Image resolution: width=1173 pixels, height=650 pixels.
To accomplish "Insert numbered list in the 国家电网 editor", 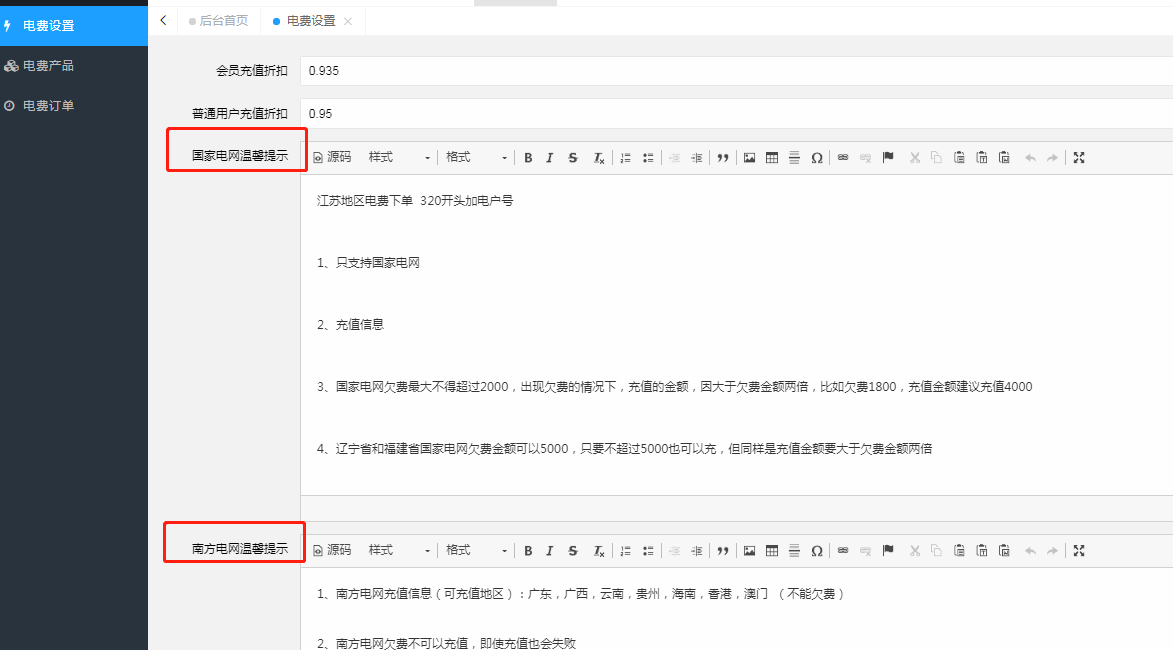I will click(625, 158).
